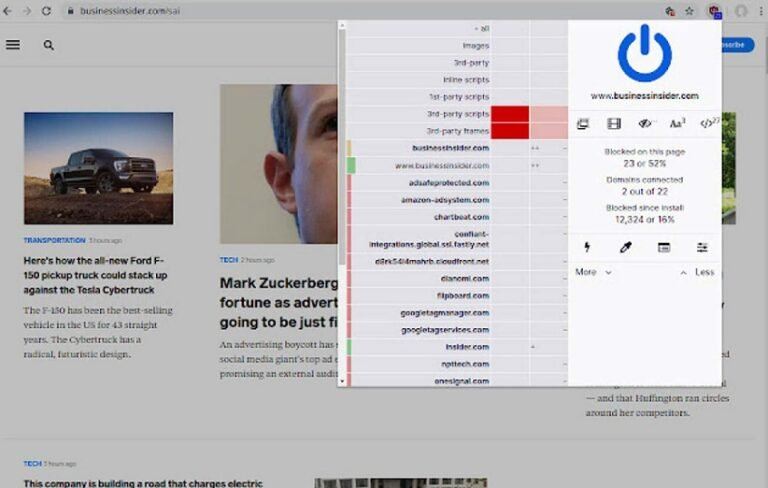This screenshot has height=488, width=768.
Task: Select the googletagmanager.com domain row
Action: coord(446,313)
